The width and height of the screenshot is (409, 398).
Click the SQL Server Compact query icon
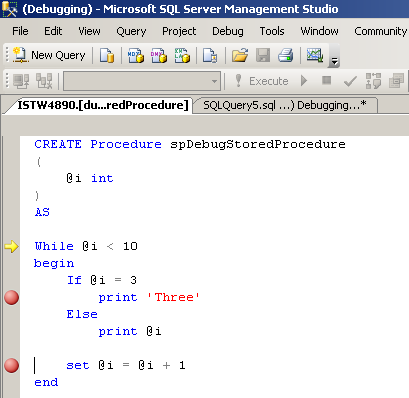pos(210,55)
